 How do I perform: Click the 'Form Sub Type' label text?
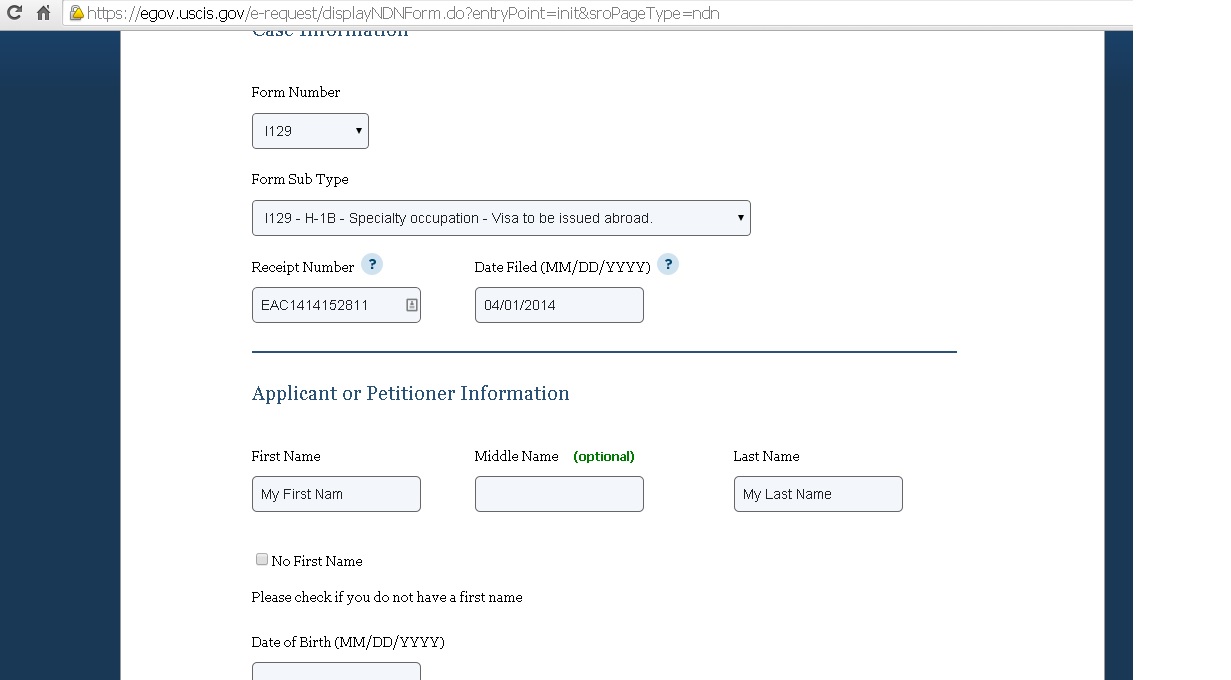(x=300, y=179)
